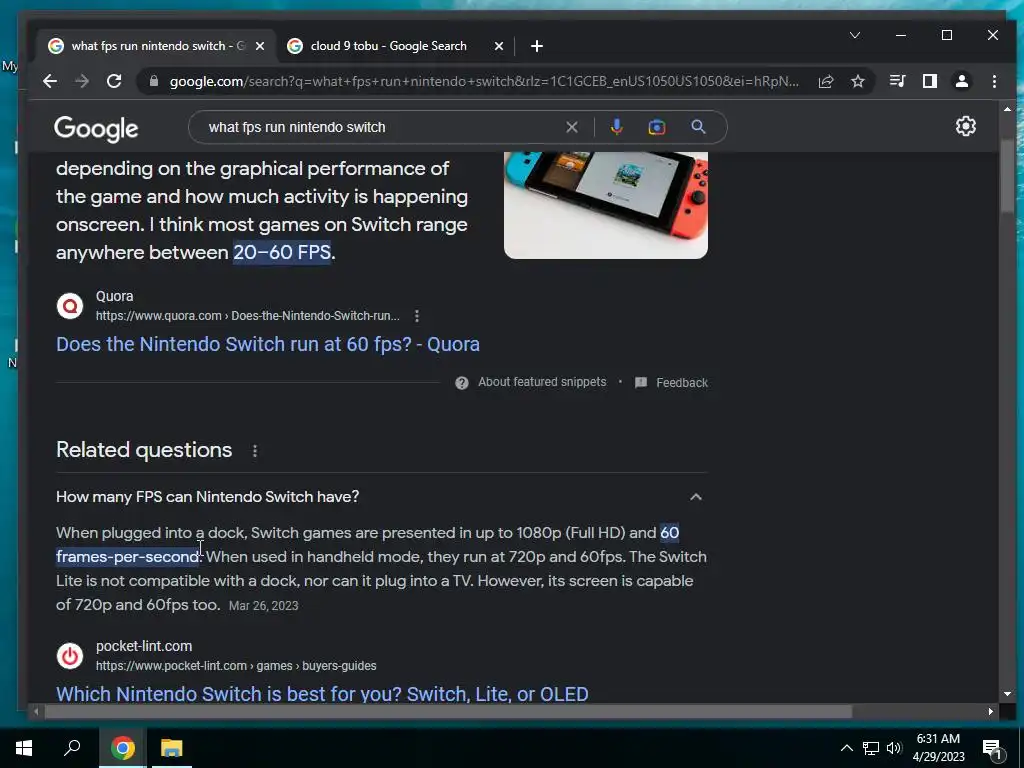Click the Related questions heading

coord(144,450)
